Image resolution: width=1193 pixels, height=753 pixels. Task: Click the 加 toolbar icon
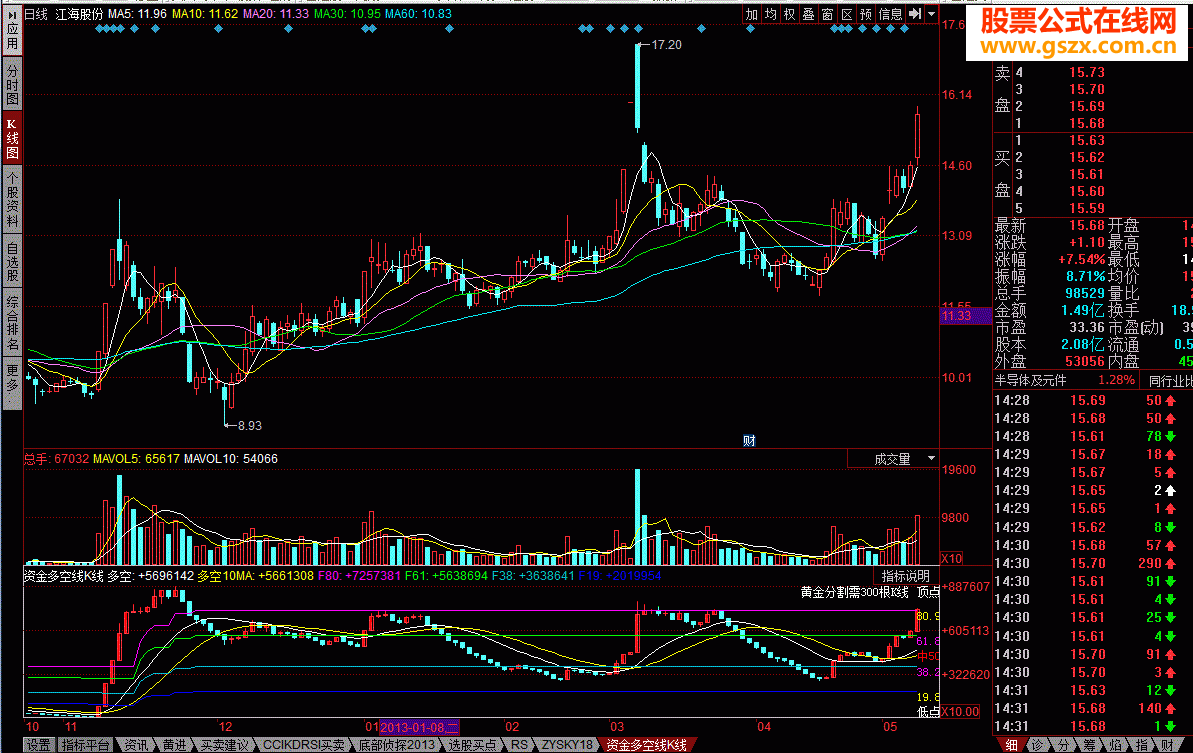(752, 14)
